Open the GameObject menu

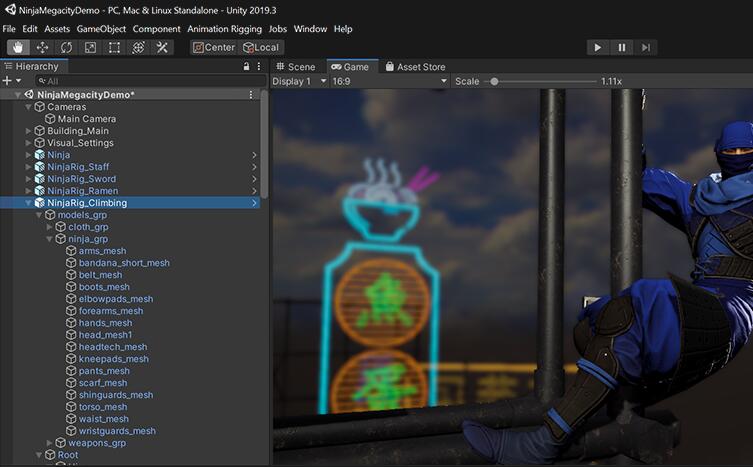coord(101,29)
